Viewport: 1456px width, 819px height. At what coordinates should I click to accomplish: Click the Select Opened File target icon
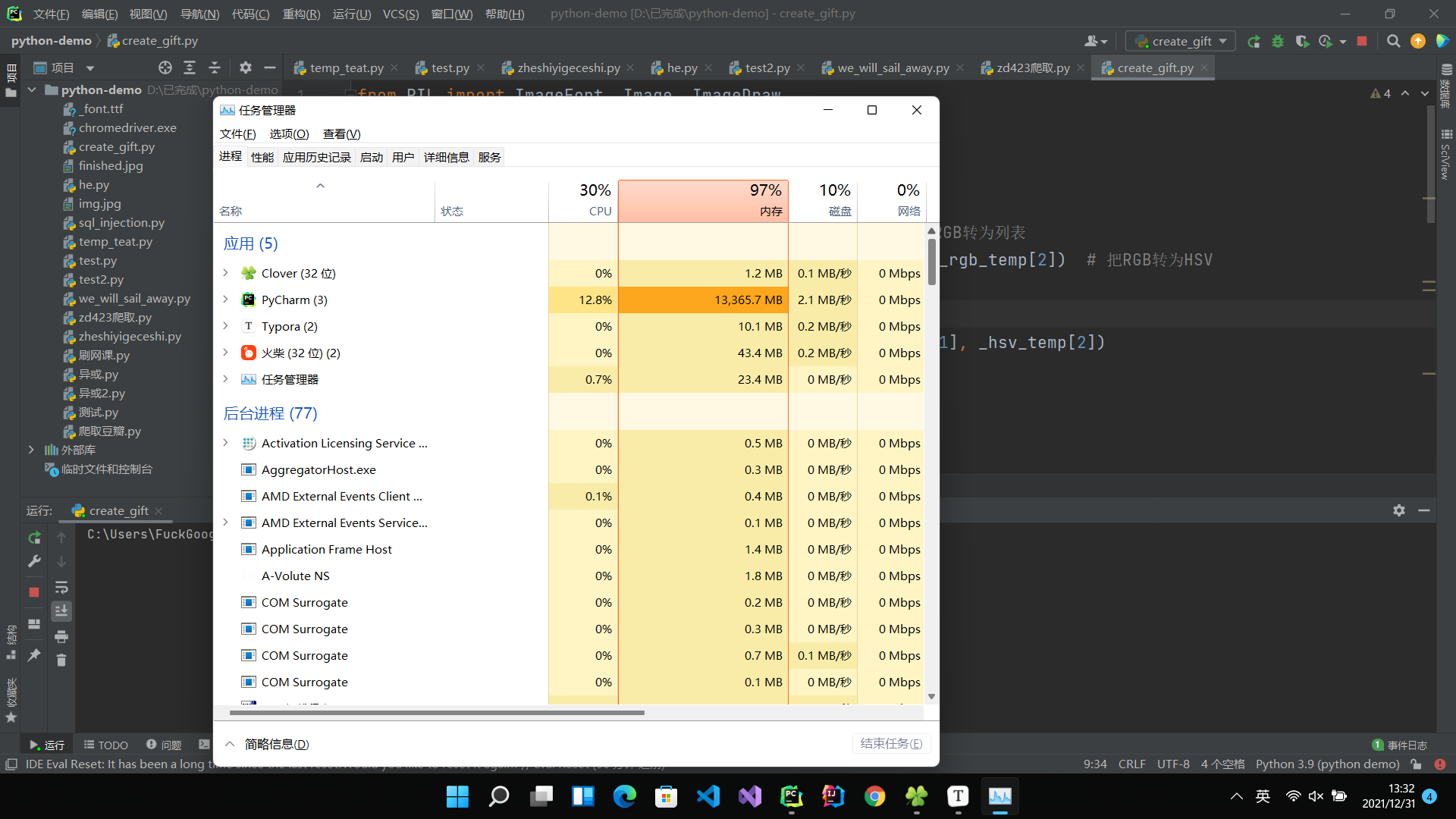[x=165, y=67]
